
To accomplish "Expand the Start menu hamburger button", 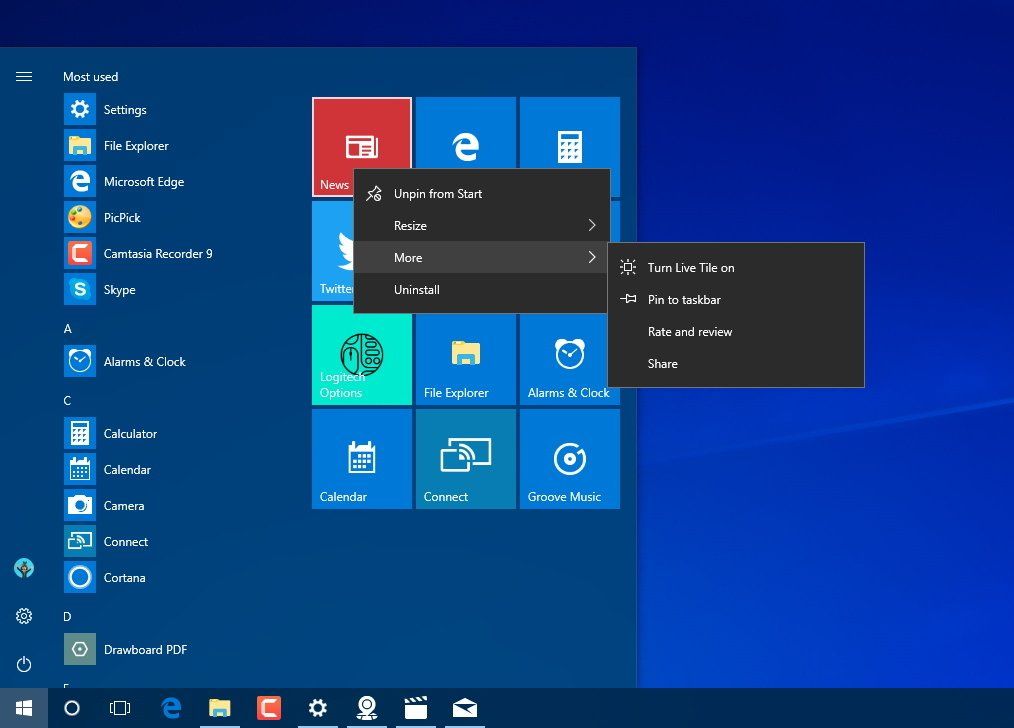I will [x=24, y=76].
